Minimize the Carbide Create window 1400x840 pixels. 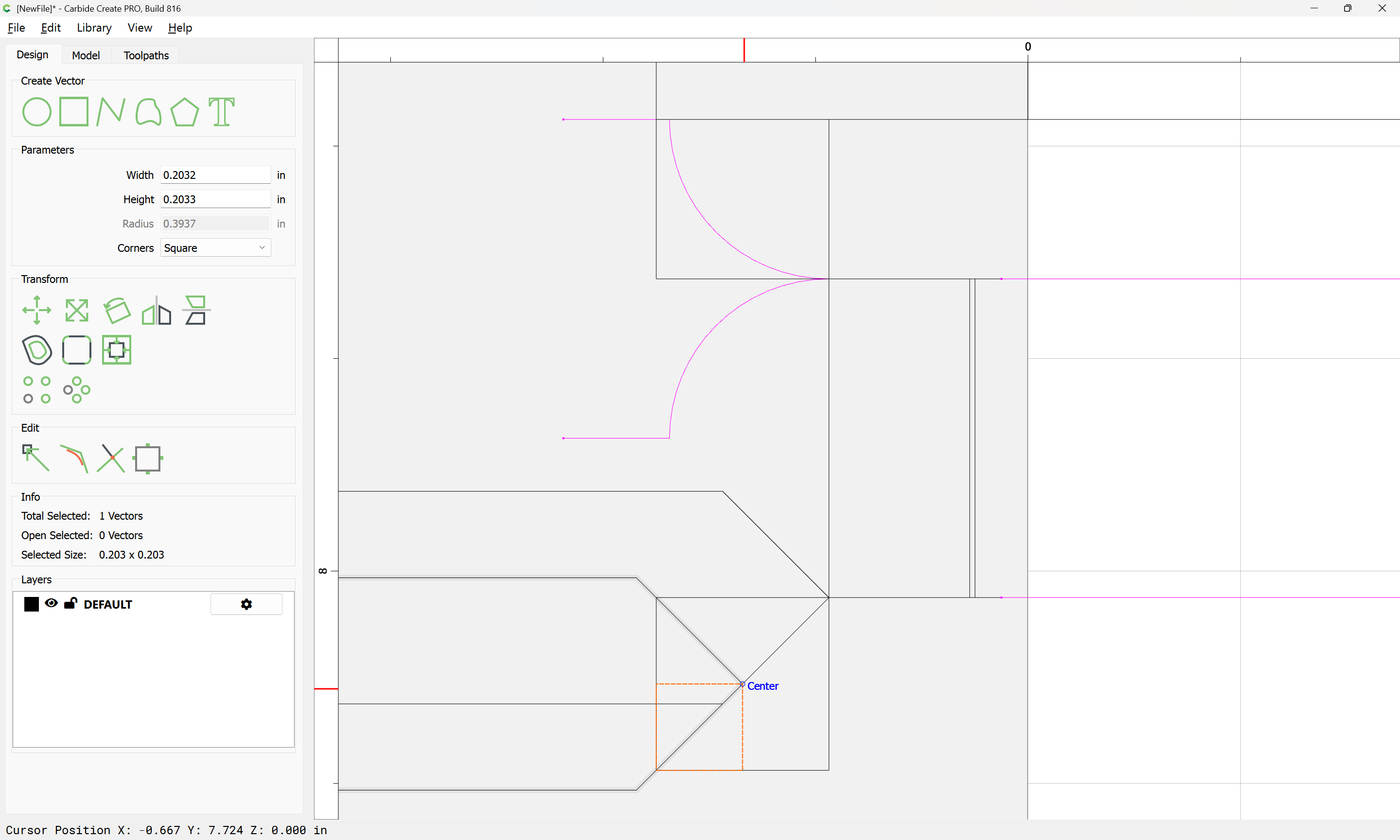(1314, 8)
